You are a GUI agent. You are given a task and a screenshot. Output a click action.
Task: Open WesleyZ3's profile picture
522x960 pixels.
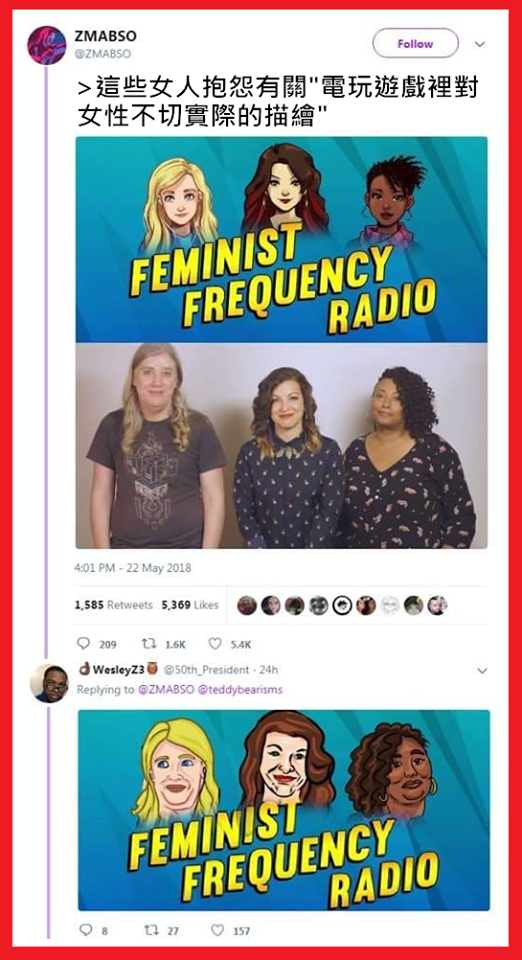click(49, 683)
